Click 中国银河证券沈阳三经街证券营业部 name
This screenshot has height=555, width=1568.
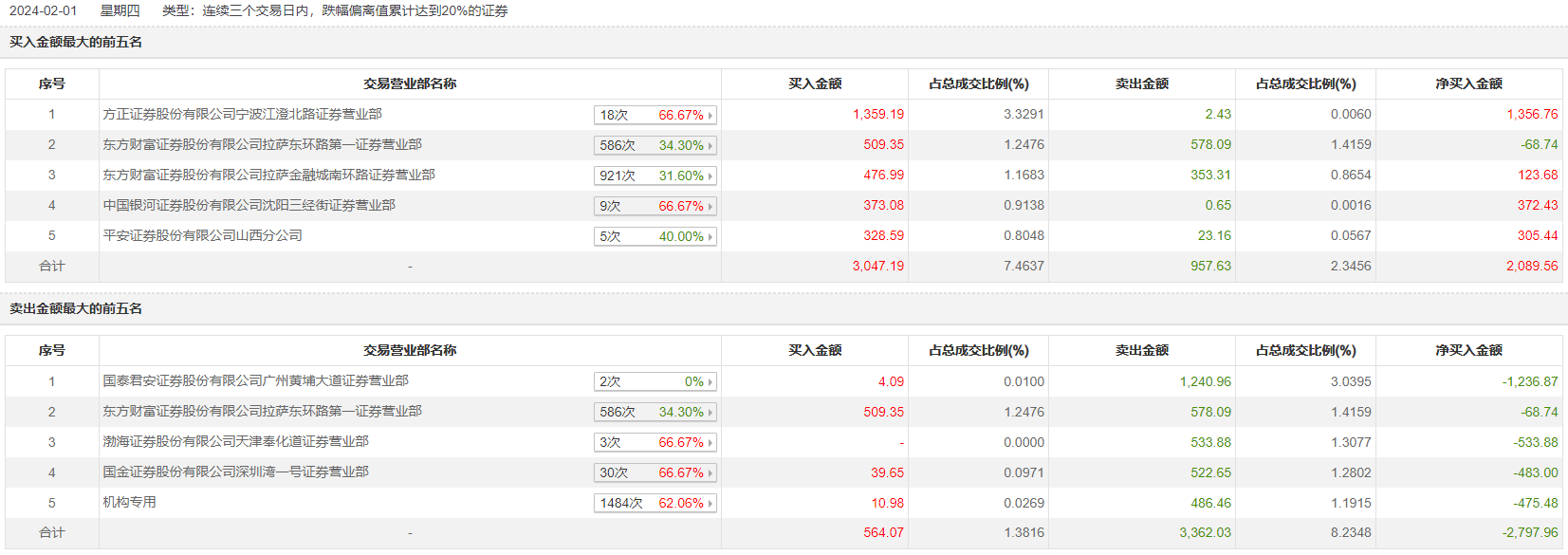point(249,206)
